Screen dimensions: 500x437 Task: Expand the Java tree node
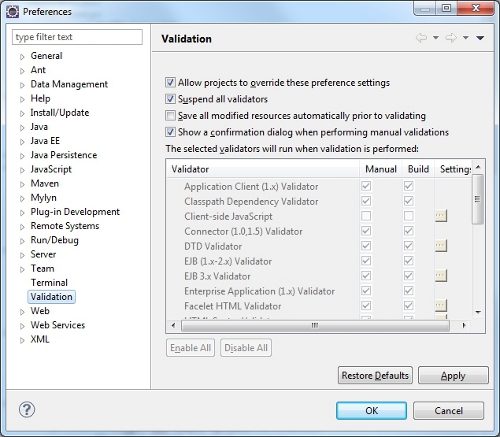[22, 128]
